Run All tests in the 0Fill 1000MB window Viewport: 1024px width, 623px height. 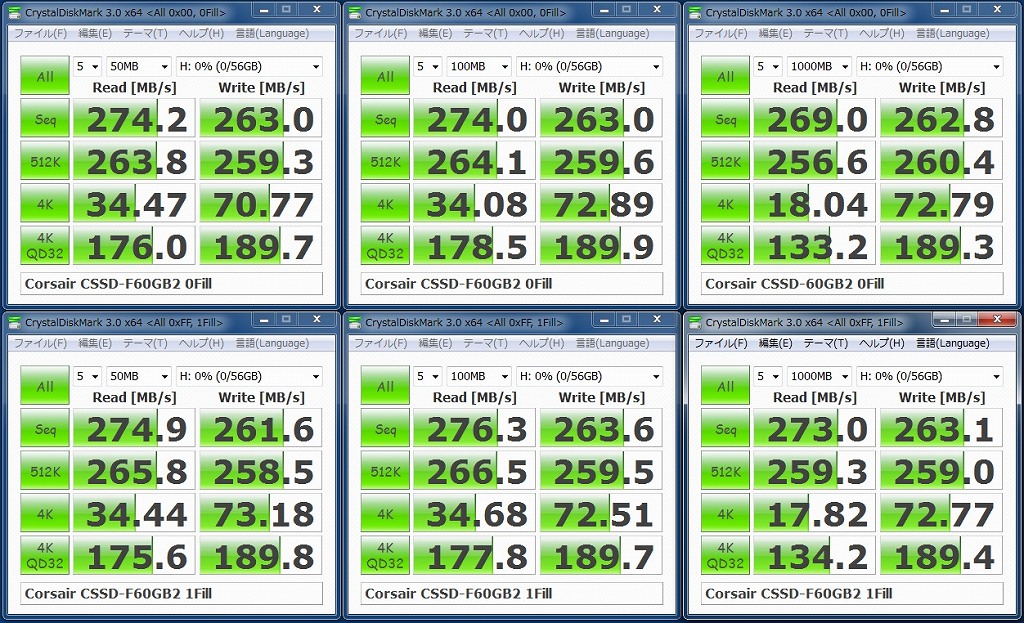point(725,76)
